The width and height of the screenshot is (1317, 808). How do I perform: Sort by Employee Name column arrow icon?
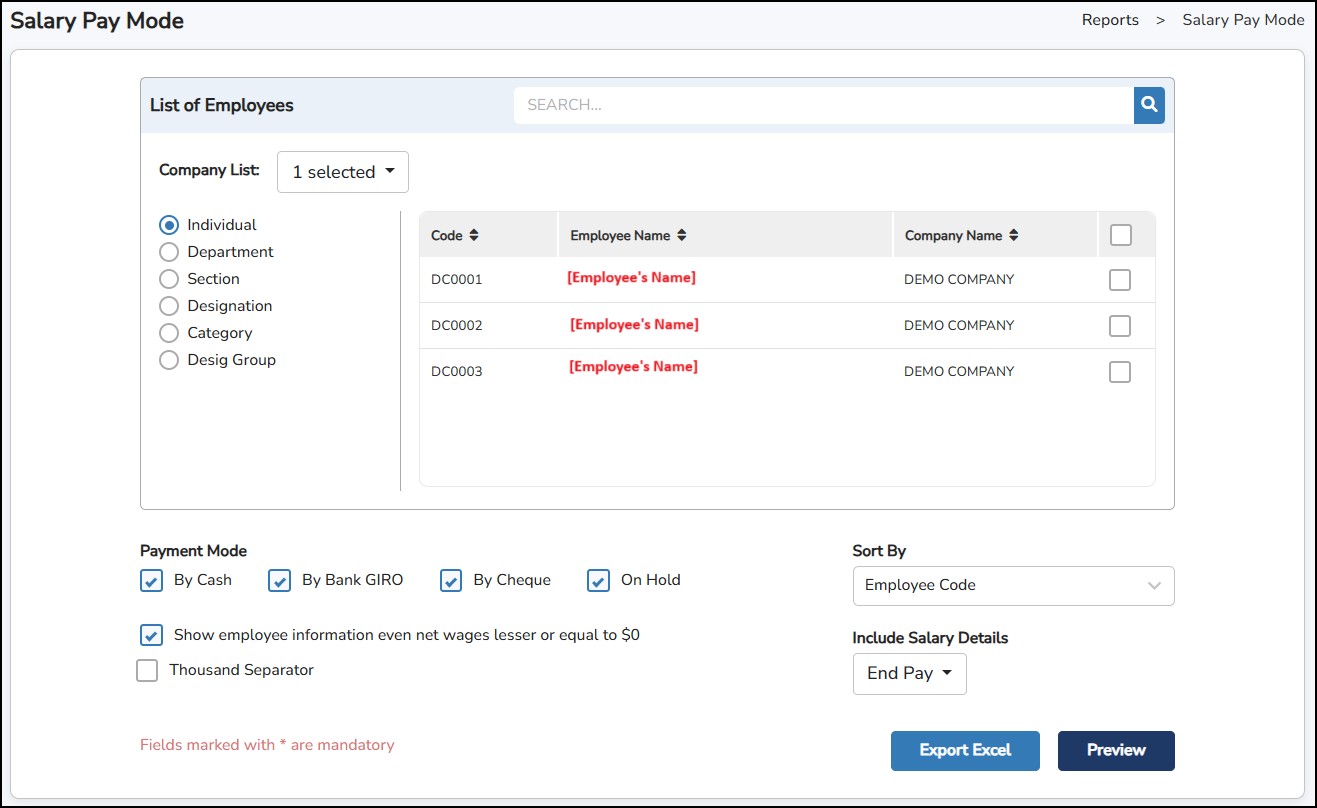pyautogui.click(x=682, y=235)
